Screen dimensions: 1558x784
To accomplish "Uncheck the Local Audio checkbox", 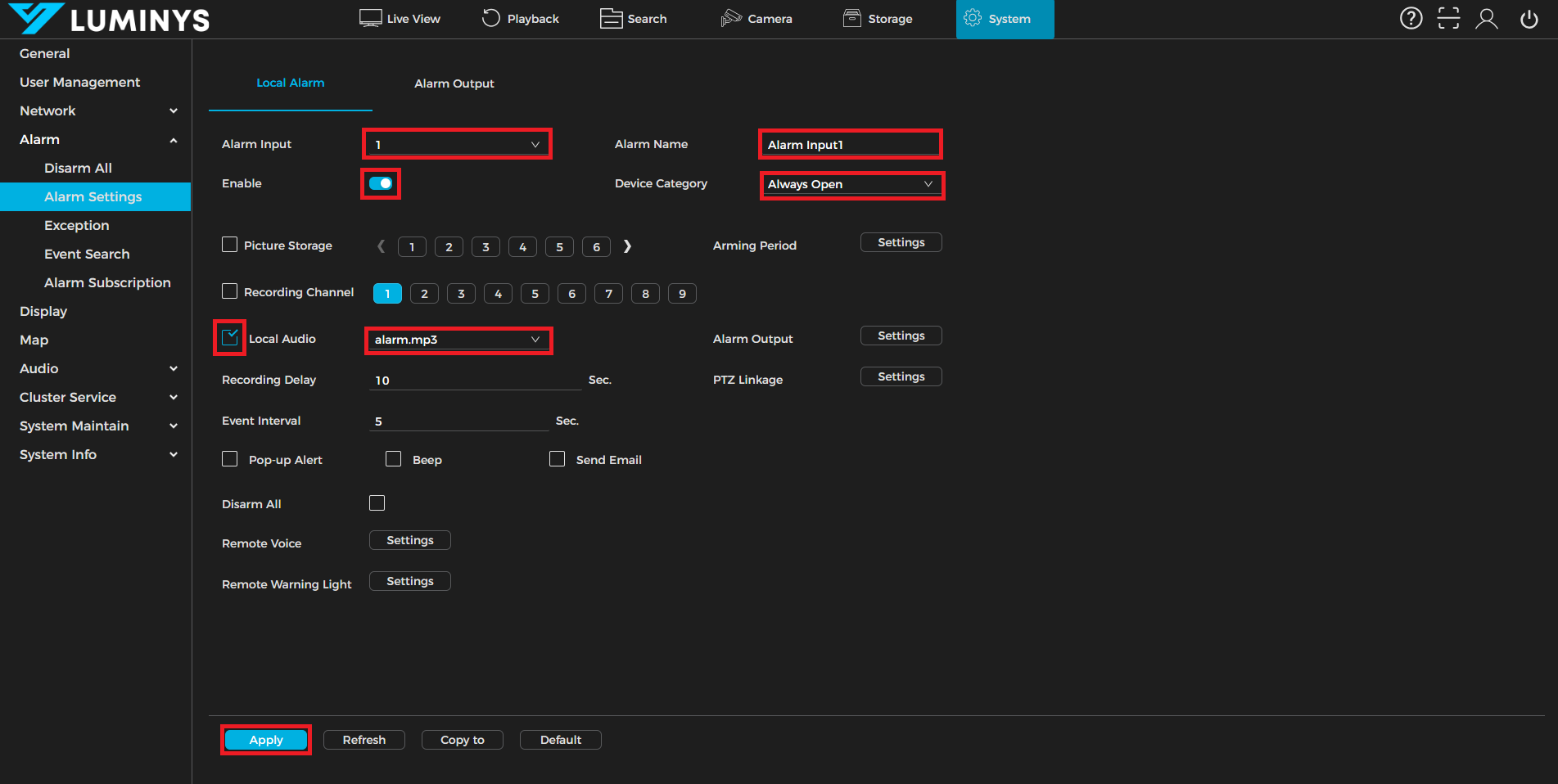I will point(230,337).
